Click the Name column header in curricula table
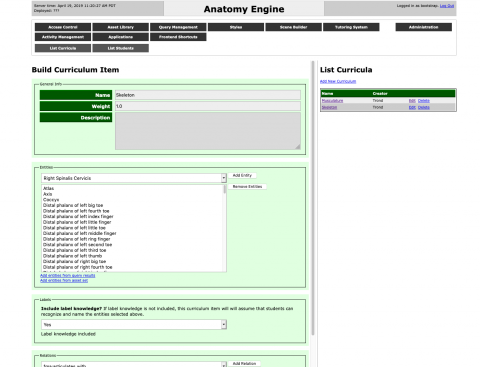Viewport: 480px width, 367px height. point(327,94)
